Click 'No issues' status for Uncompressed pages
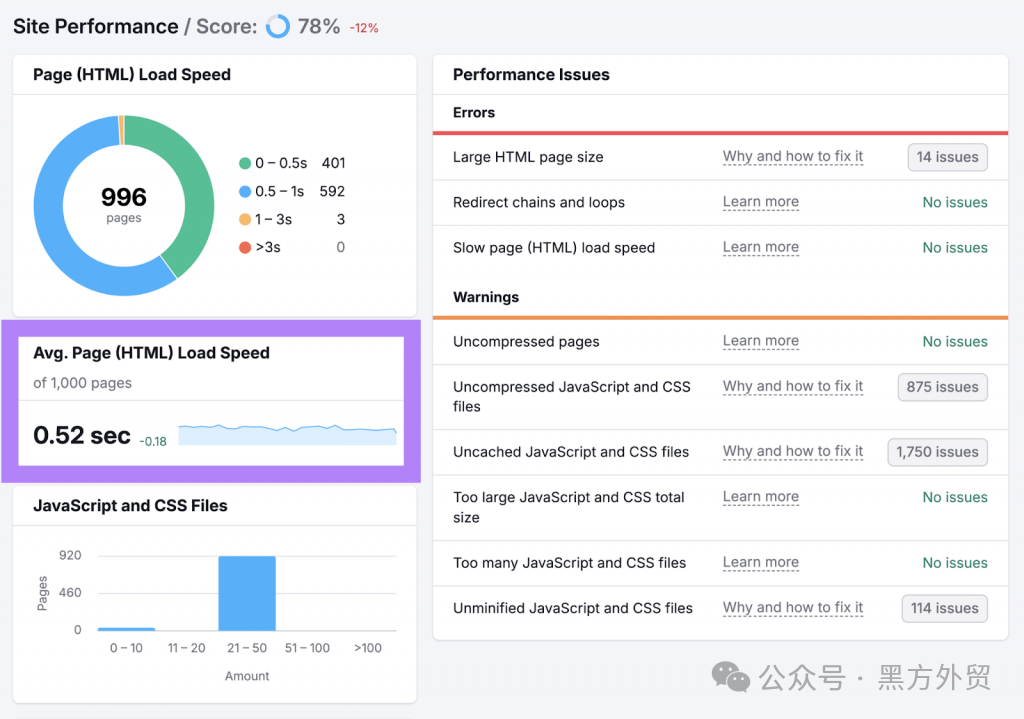 (x=955, y=342)
